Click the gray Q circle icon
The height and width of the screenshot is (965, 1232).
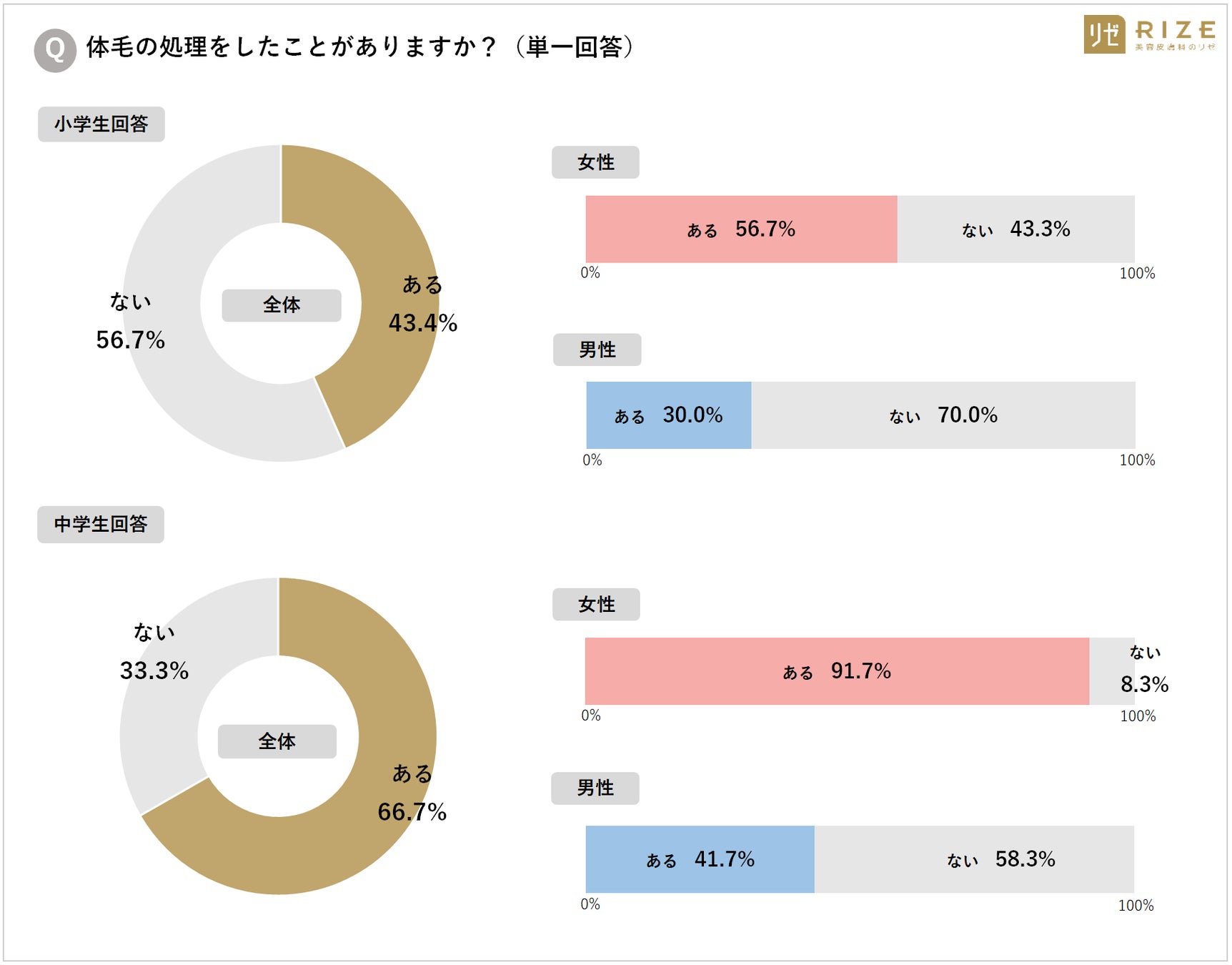click(x=55, y=50)
